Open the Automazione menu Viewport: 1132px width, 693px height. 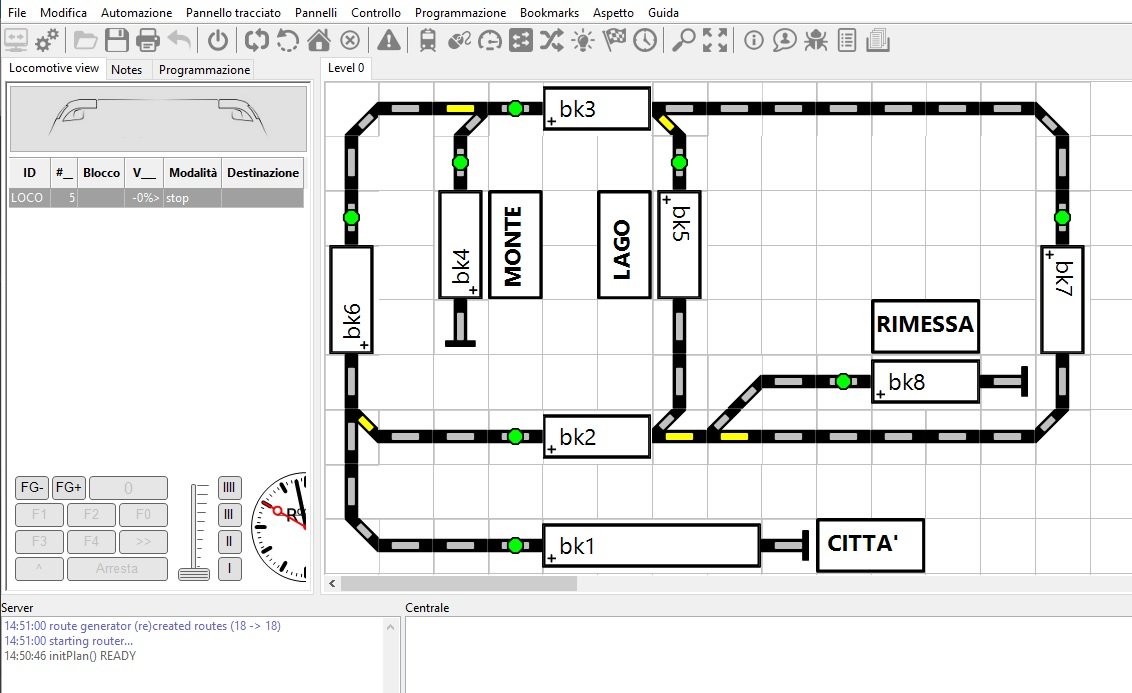pyautogui.click(x=136, y=13)
